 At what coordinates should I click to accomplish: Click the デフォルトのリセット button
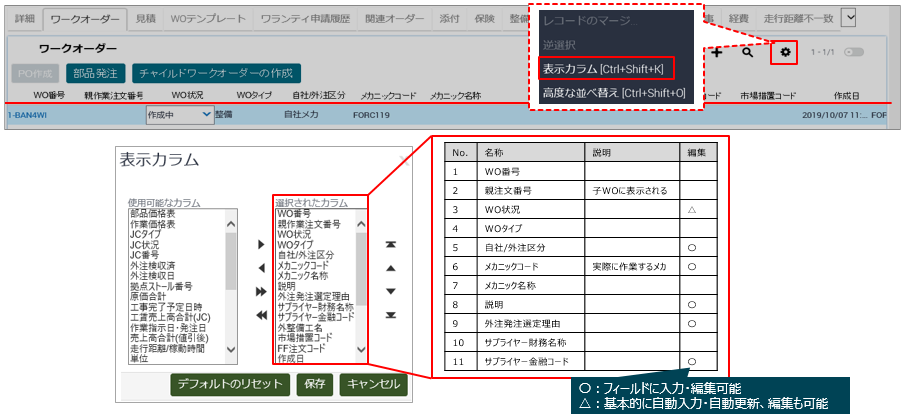230,384
